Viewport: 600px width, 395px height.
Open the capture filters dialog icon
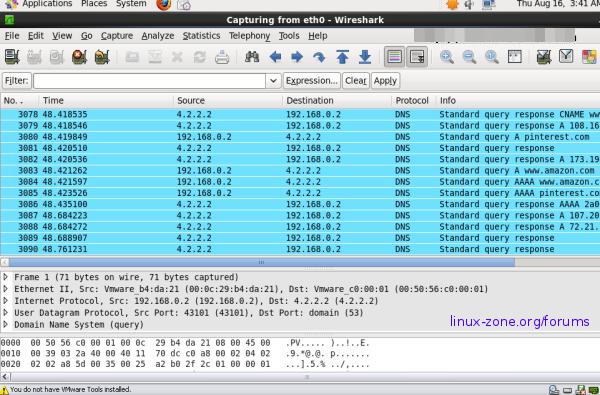click(x=544, y=57)
